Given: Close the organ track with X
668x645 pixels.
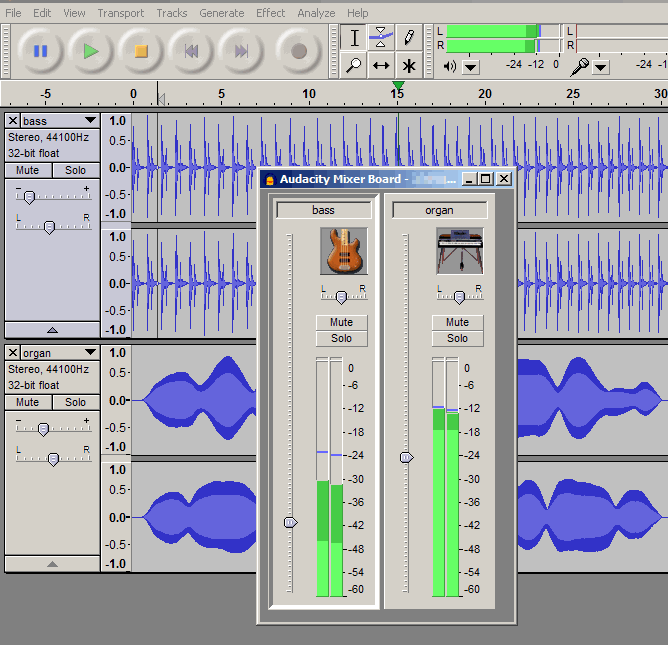Looking at the screenshot, I should click(x=13, y=353).
